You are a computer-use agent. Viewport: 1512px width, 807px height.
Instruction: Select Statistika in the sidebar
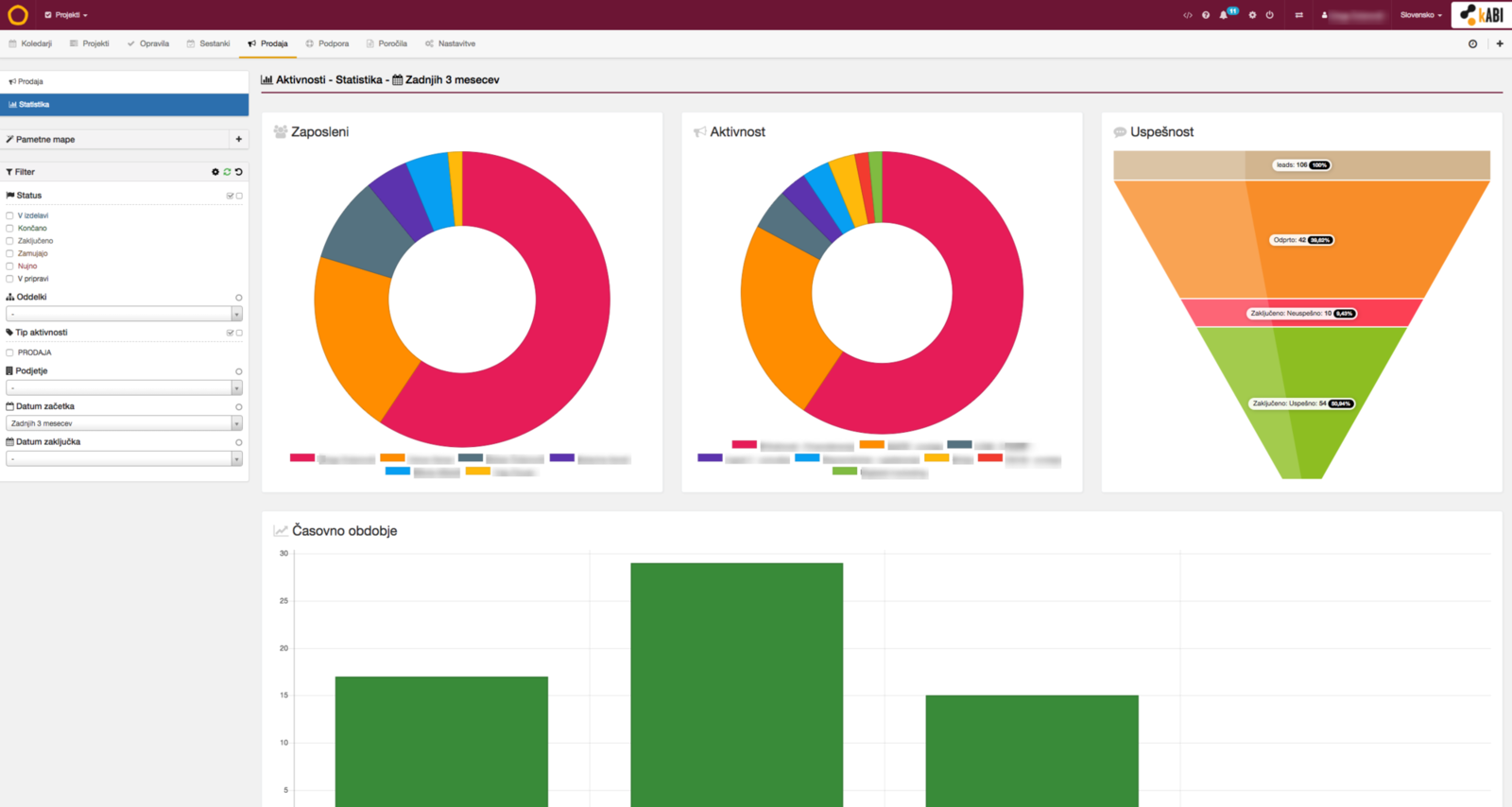(124, 105)
